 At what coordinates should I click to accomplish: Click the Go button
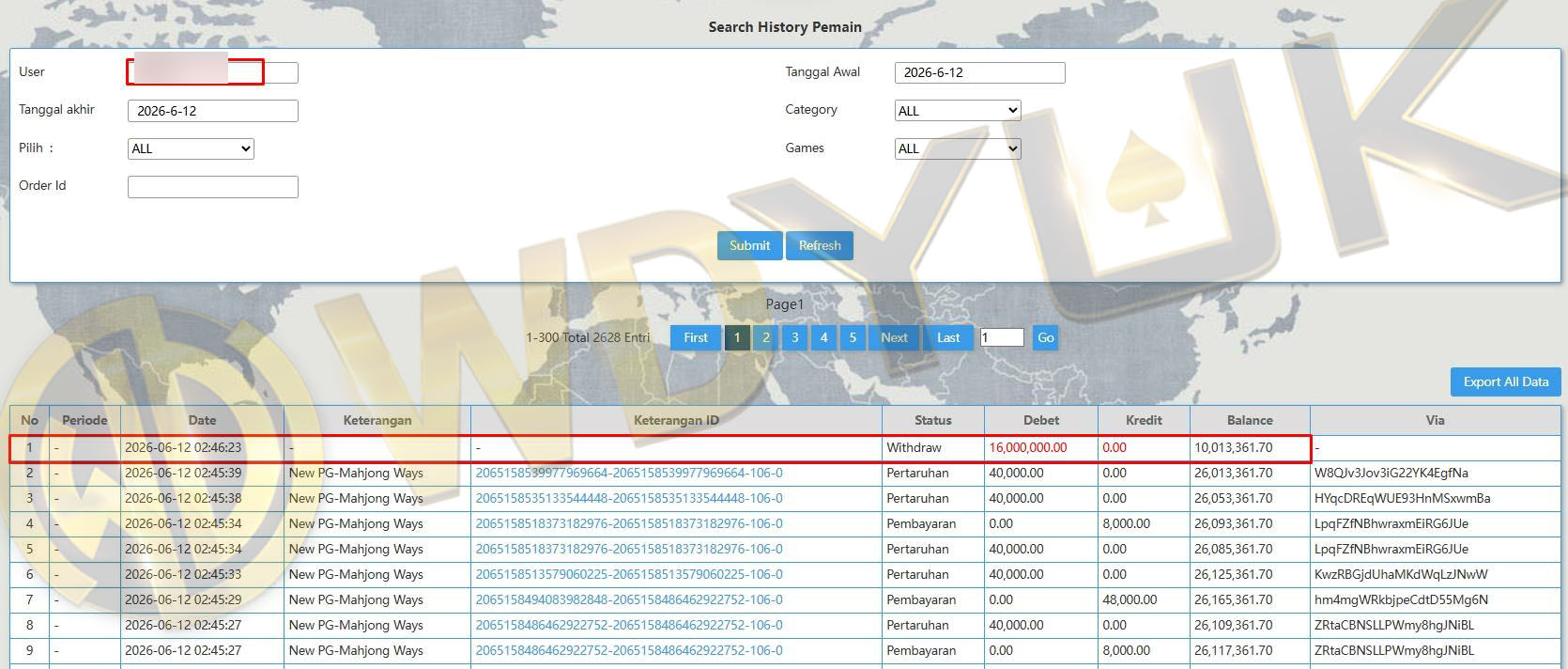[x=1045, y=337]
